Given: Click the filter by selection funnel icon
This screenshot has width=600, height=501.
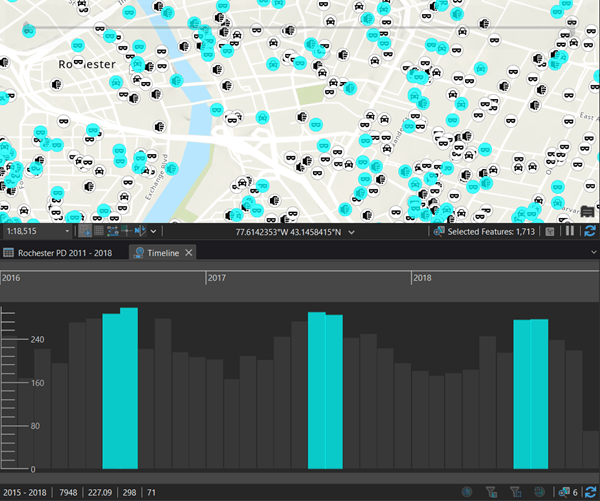Looking at the screenshot, I should (515, 492).
